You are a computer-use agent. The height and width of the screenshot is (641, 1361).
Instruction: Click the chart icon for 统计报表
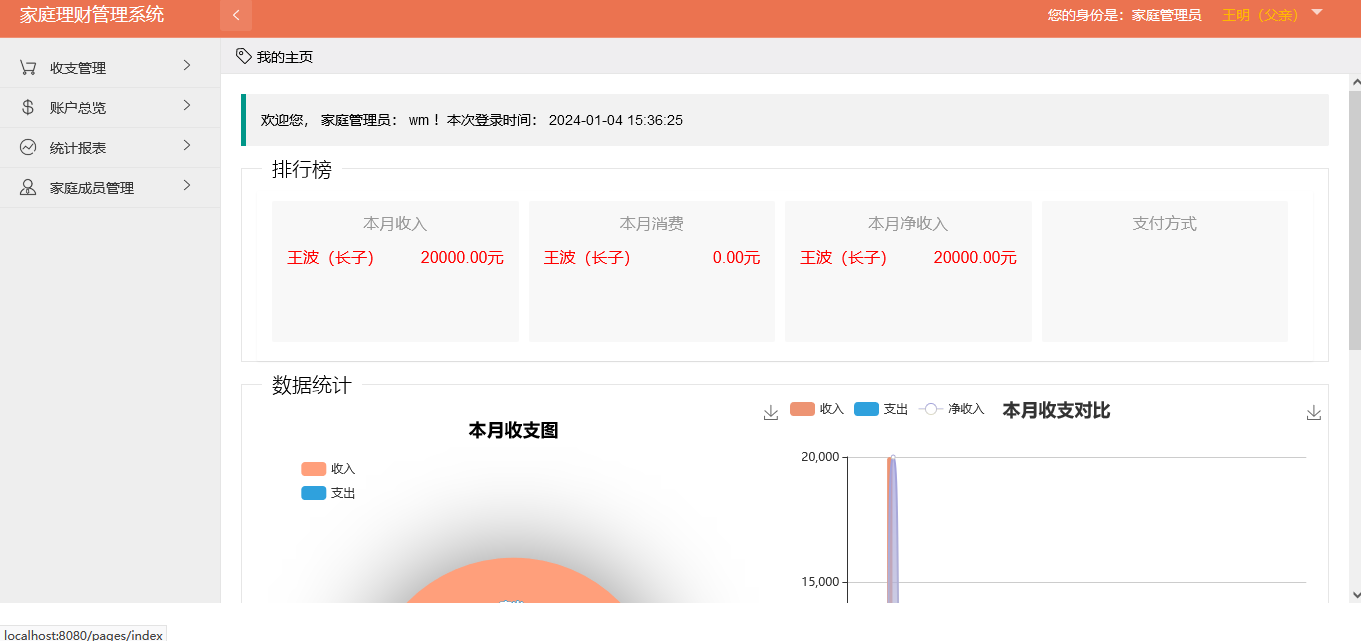click(x=28, y=147)
